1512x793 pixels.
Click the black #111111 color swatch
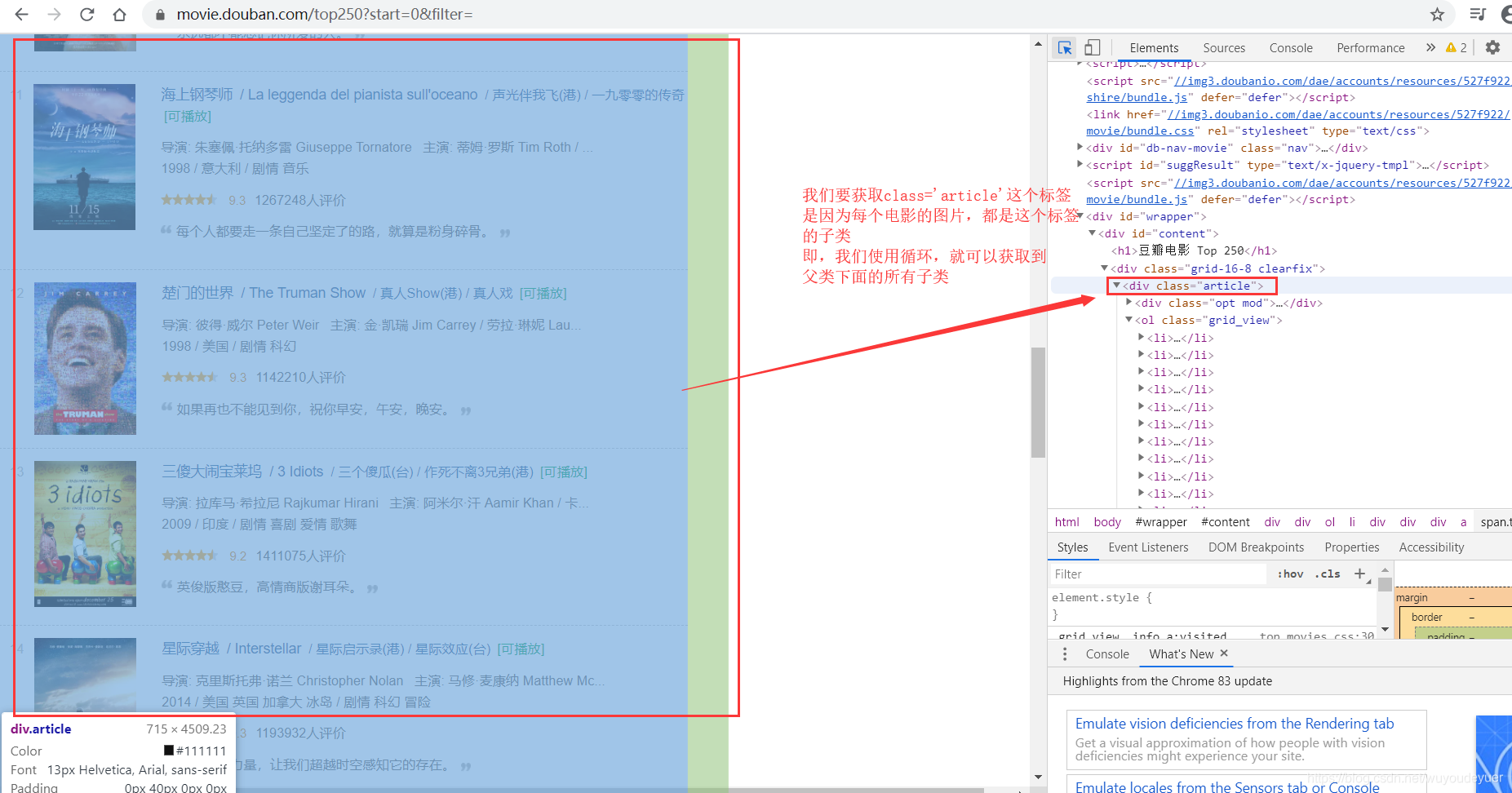(169, 751)
